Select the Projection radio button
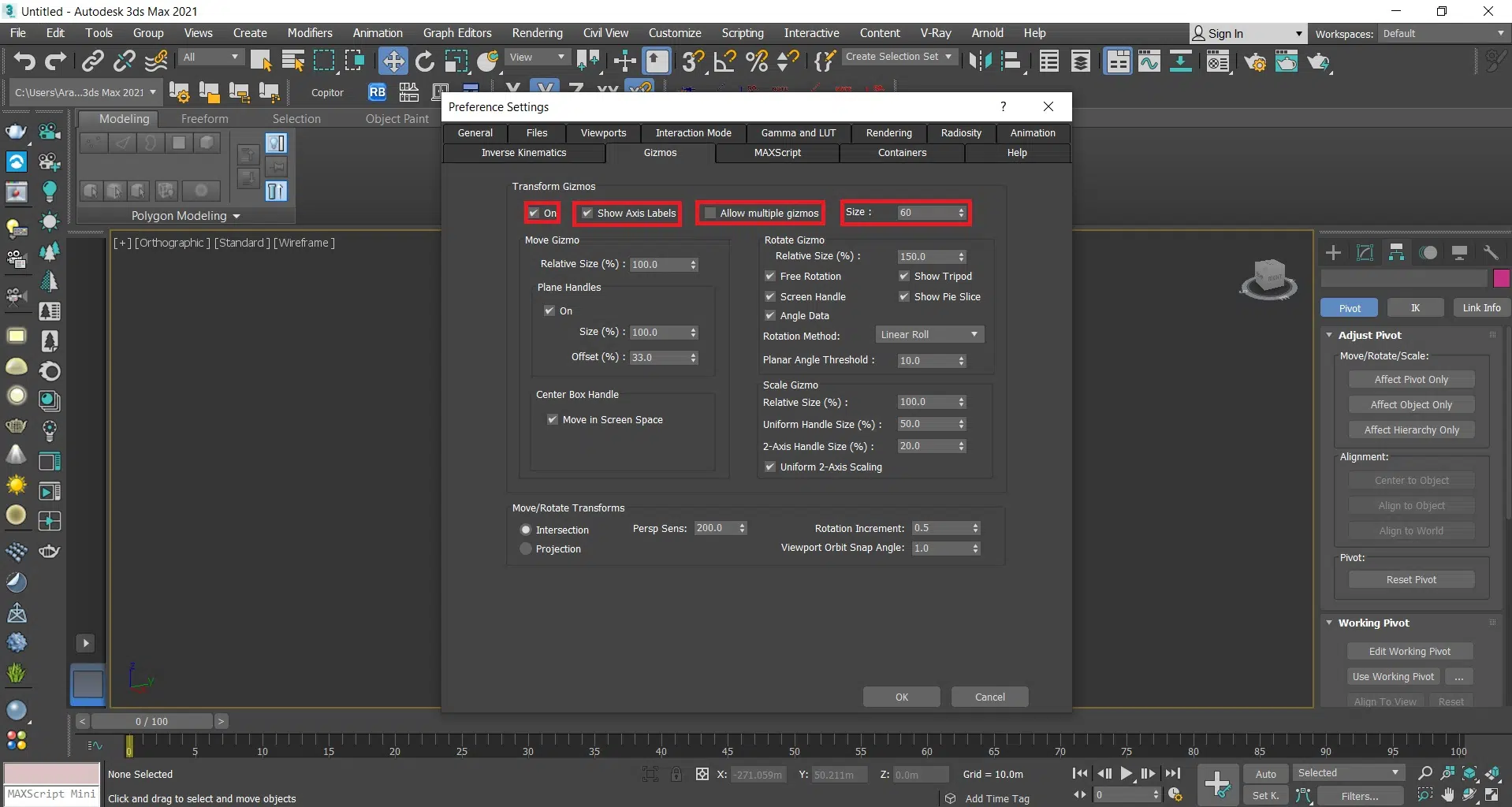1512x807 pixels. [526, 549]
